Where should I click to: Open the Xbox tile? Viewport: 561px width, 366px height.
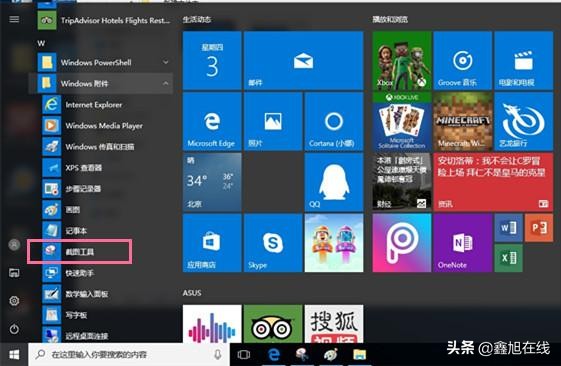[402, 60]
